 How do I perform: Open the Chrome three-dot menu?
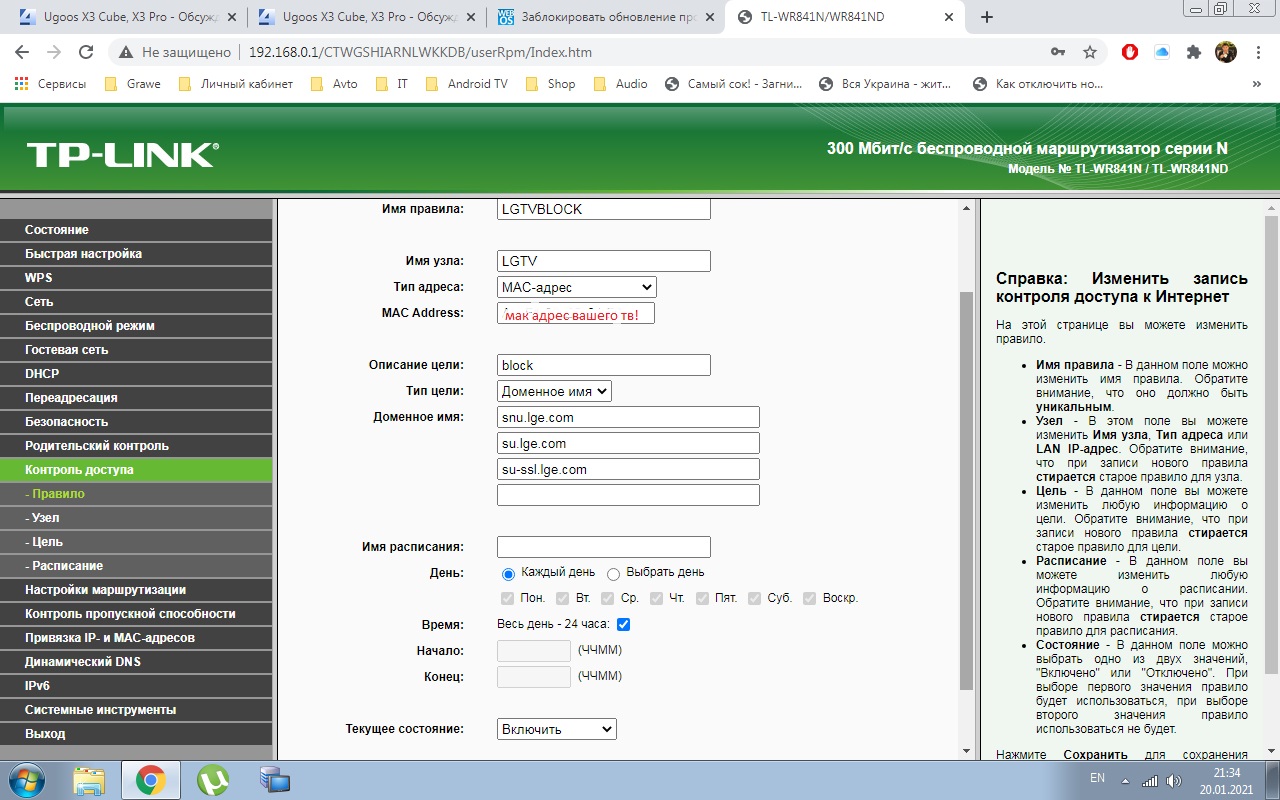pos(1258,52)
